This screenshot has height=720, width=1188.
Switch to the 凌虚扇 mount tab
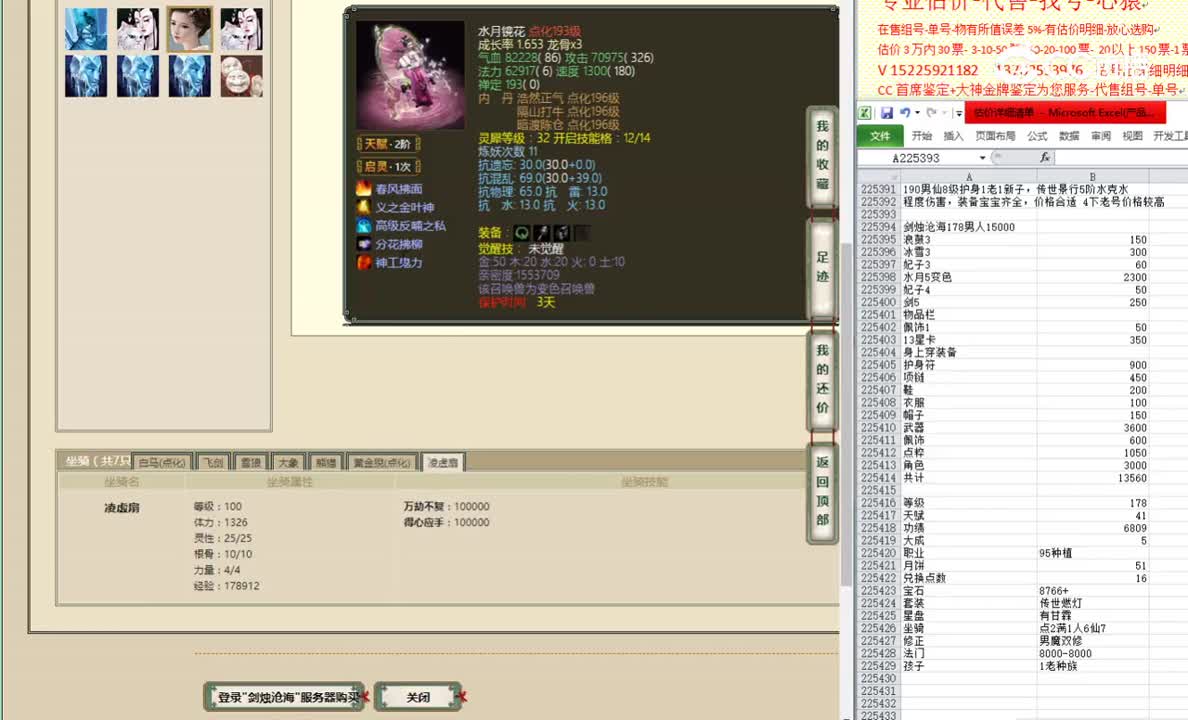(442, 462)
